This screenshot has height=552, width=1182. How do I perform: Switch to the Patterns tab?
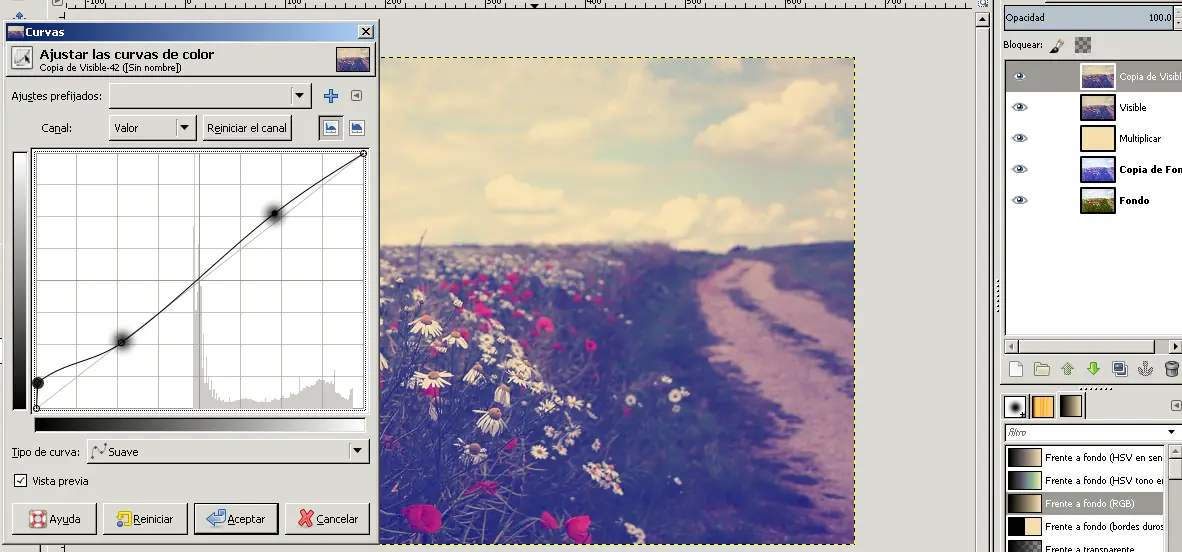(x=1043, y=406)
